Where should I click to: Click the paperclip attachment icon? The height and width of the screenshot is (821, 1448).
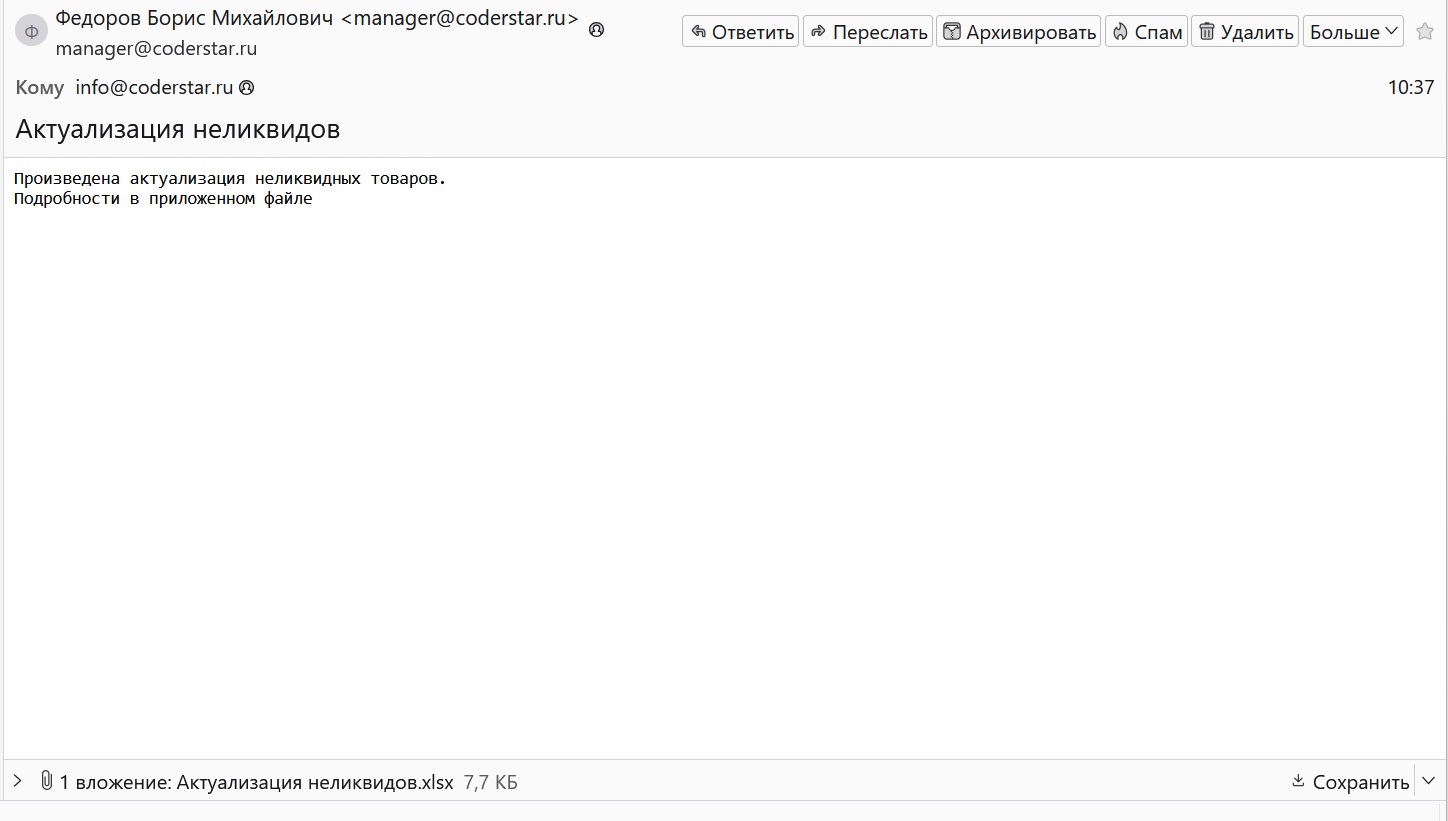click(x=46, y=781)
